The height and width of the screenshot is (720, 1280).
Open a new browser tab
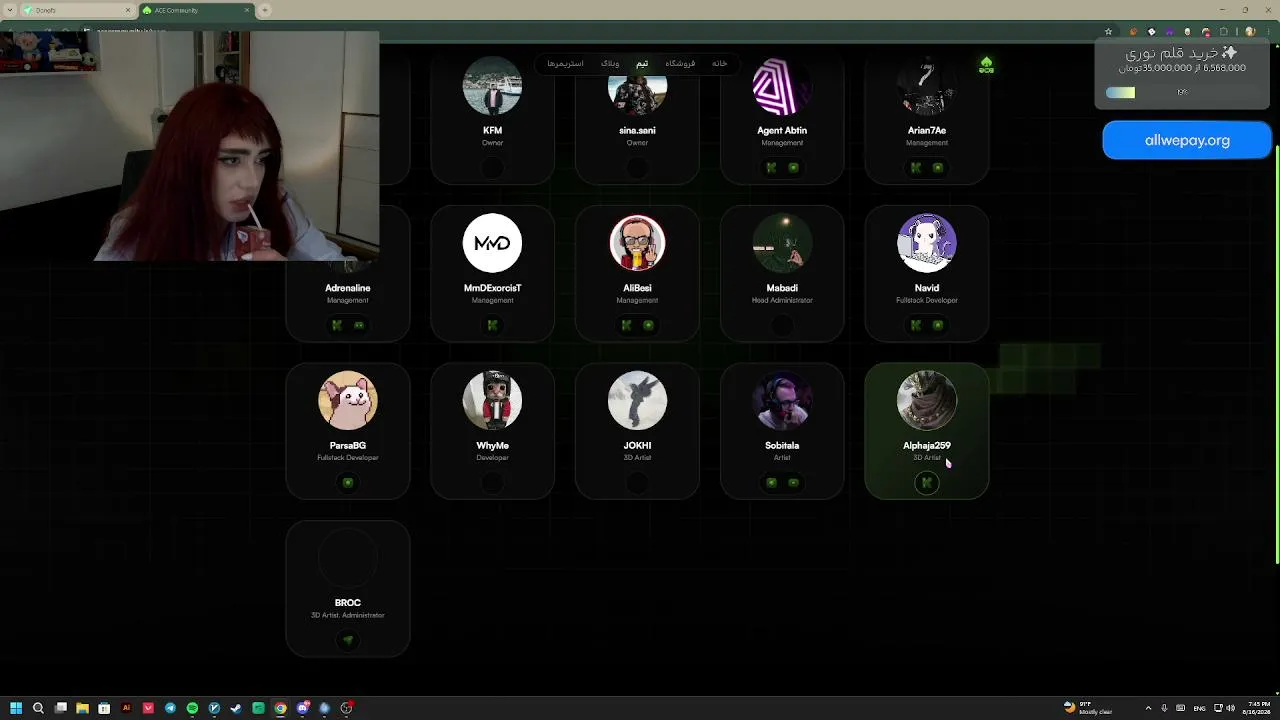(x=265, y=10)
